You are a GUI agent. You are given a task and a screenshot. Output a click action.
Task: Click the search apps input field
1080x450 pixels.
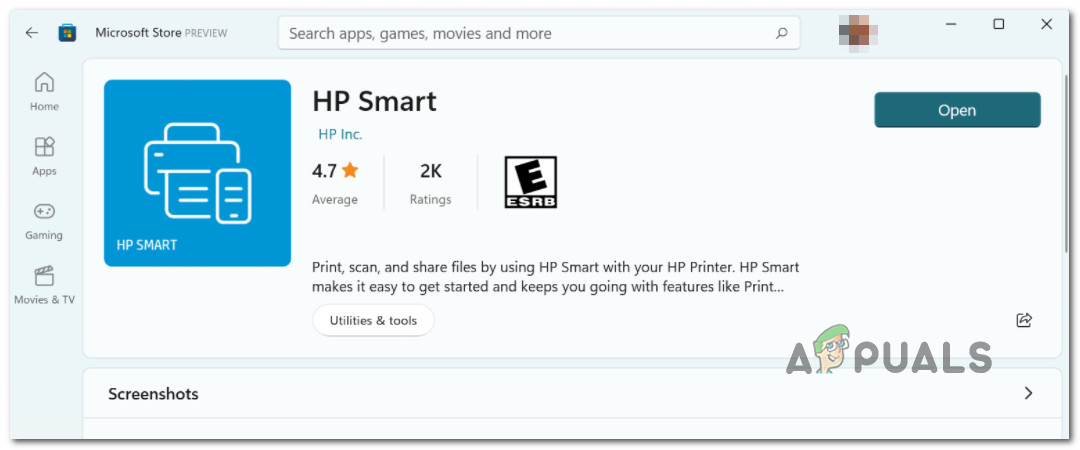coord(525,33)
